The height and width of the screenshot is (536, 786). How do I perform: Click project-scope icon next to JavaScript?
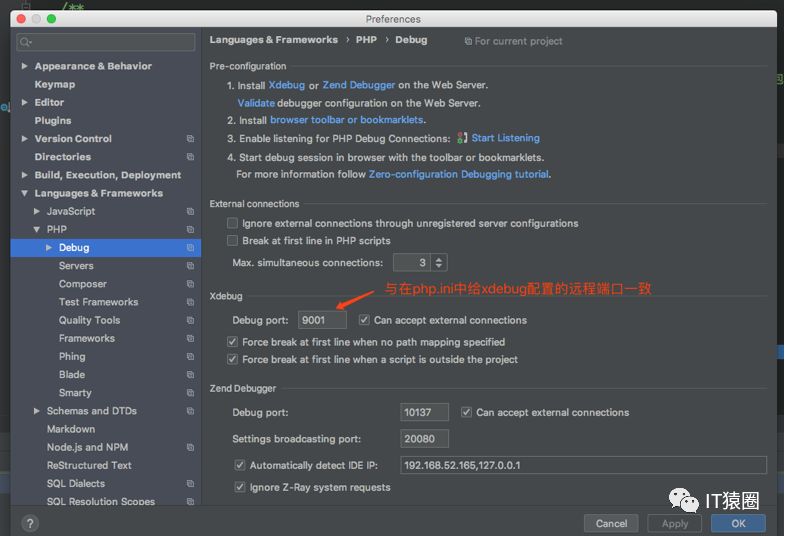[x=190, y=212]
